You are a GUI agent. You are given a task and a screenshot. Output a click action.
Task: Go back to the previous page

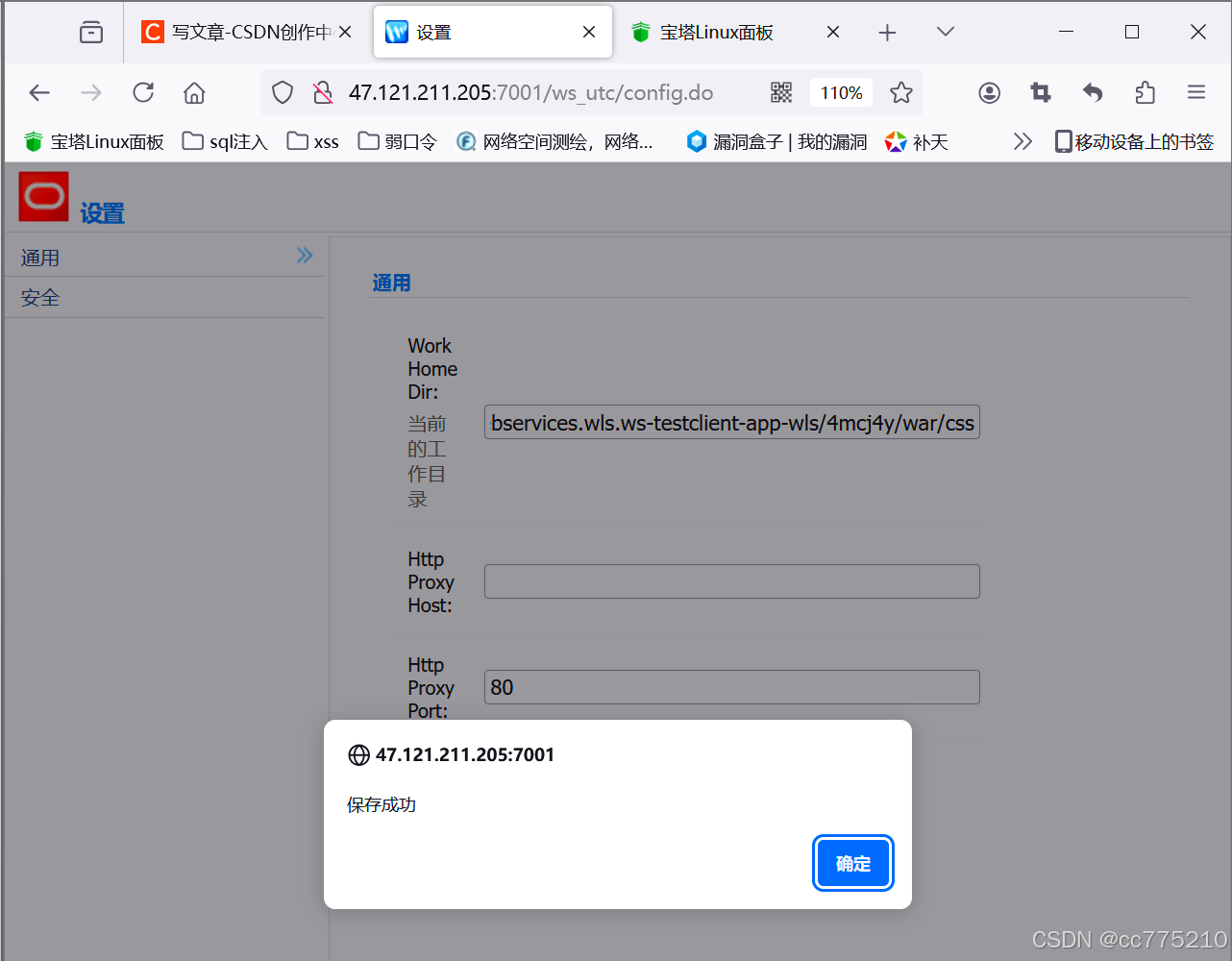(39, 92)
